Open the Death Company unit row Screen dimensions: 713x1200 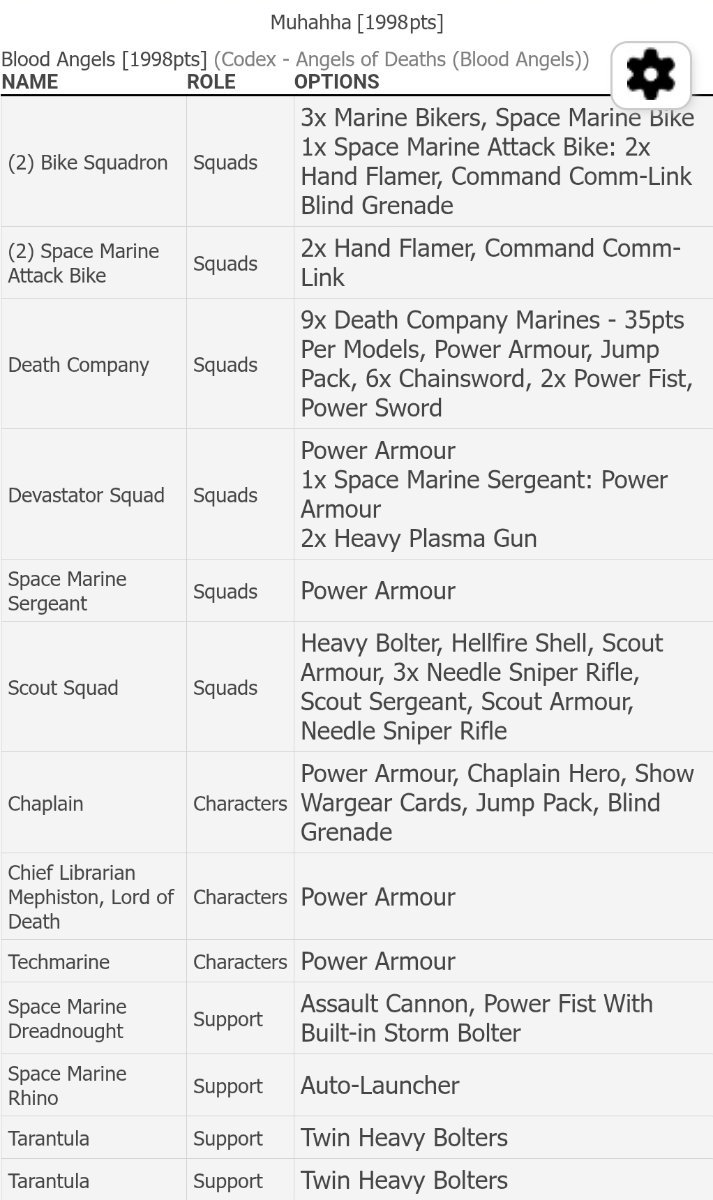click(356, 364)
